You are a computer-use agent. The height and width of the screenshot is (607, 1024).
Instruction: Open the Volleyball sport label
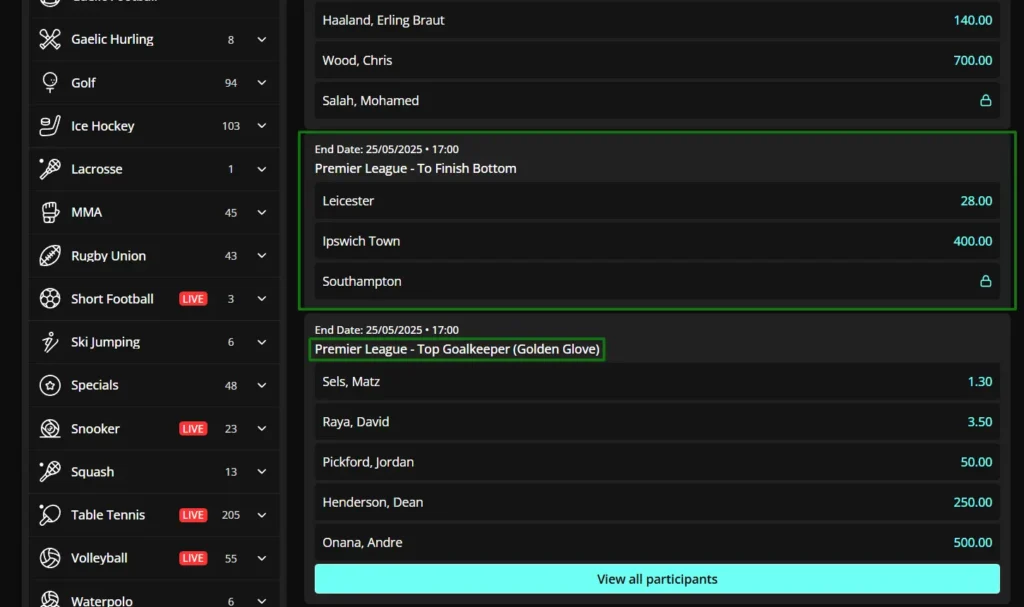[x=99, y=558]
